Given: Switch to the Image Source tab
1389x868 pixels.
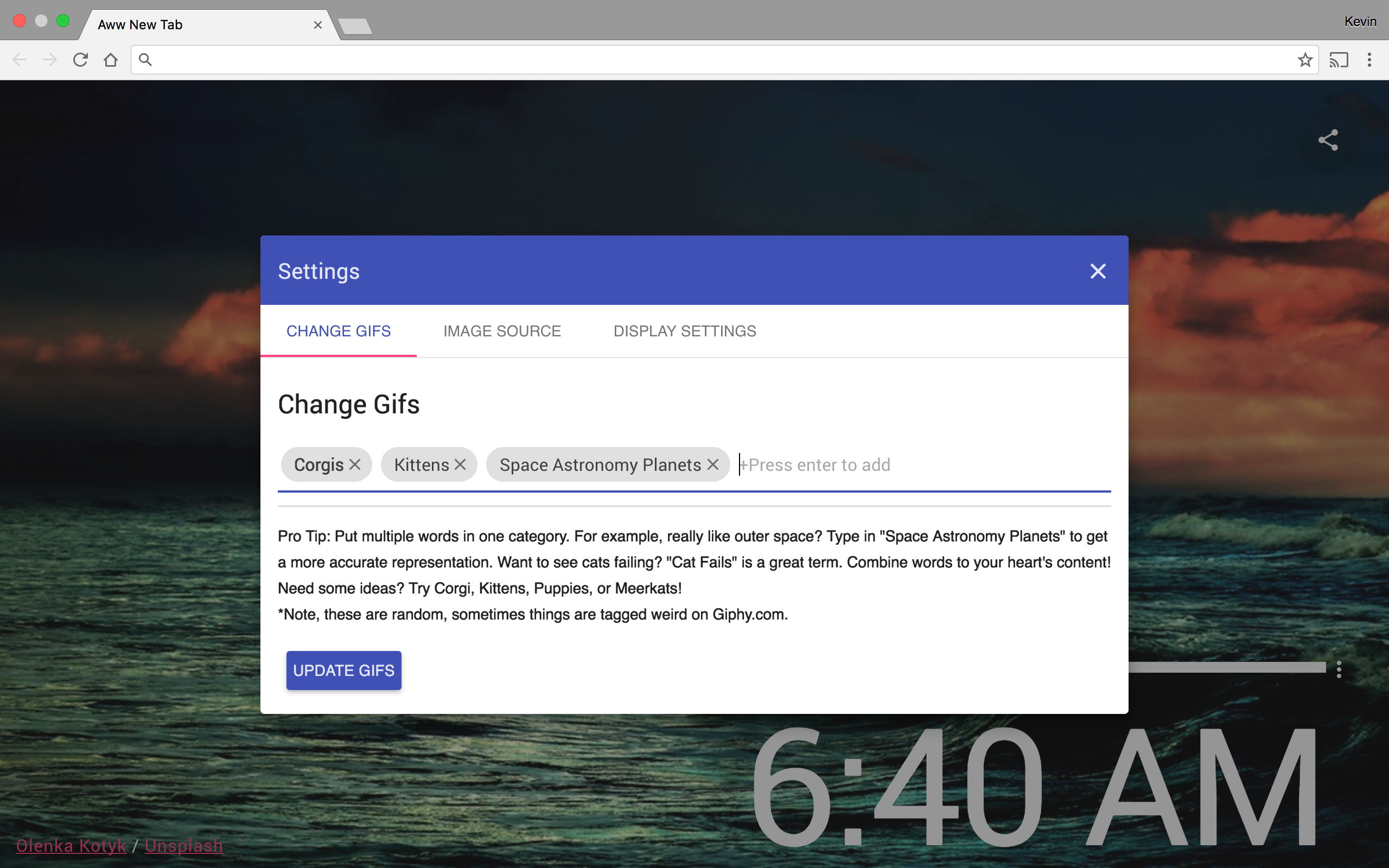Looking at the screenshot, I should pos(502,331).
